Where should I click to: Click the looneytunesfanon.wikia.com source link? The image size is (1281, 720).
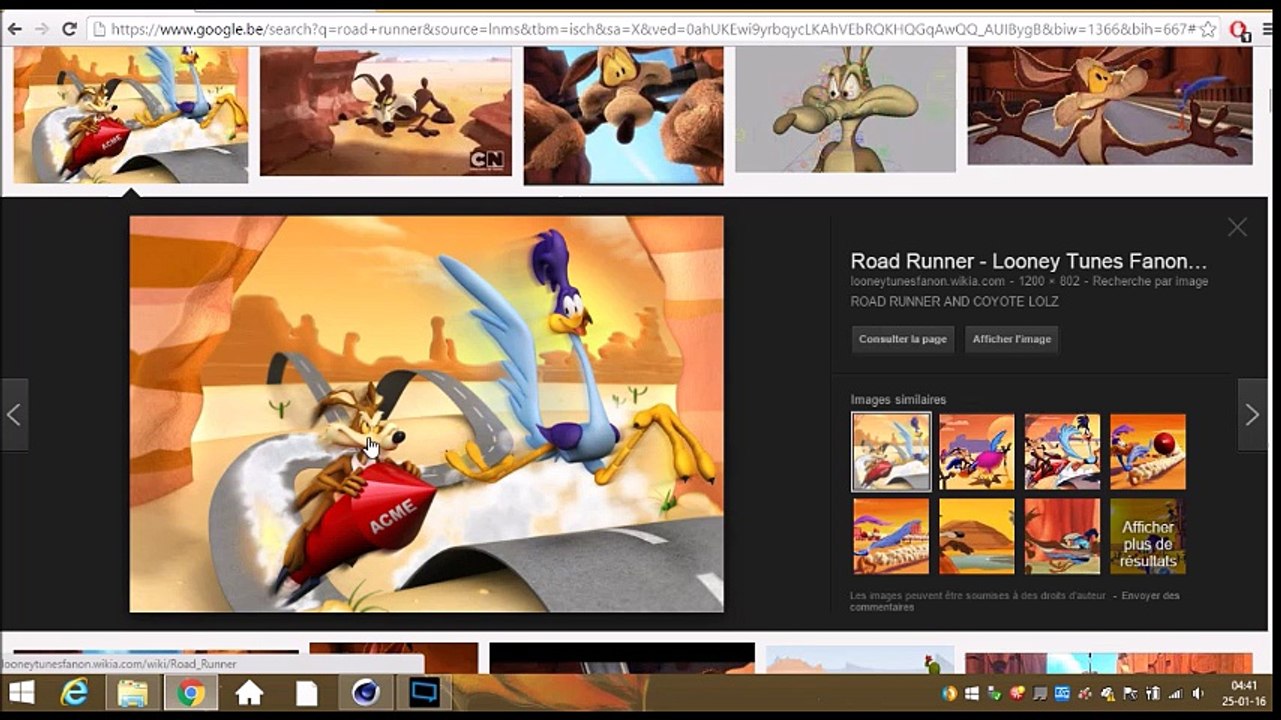point(927,282)
